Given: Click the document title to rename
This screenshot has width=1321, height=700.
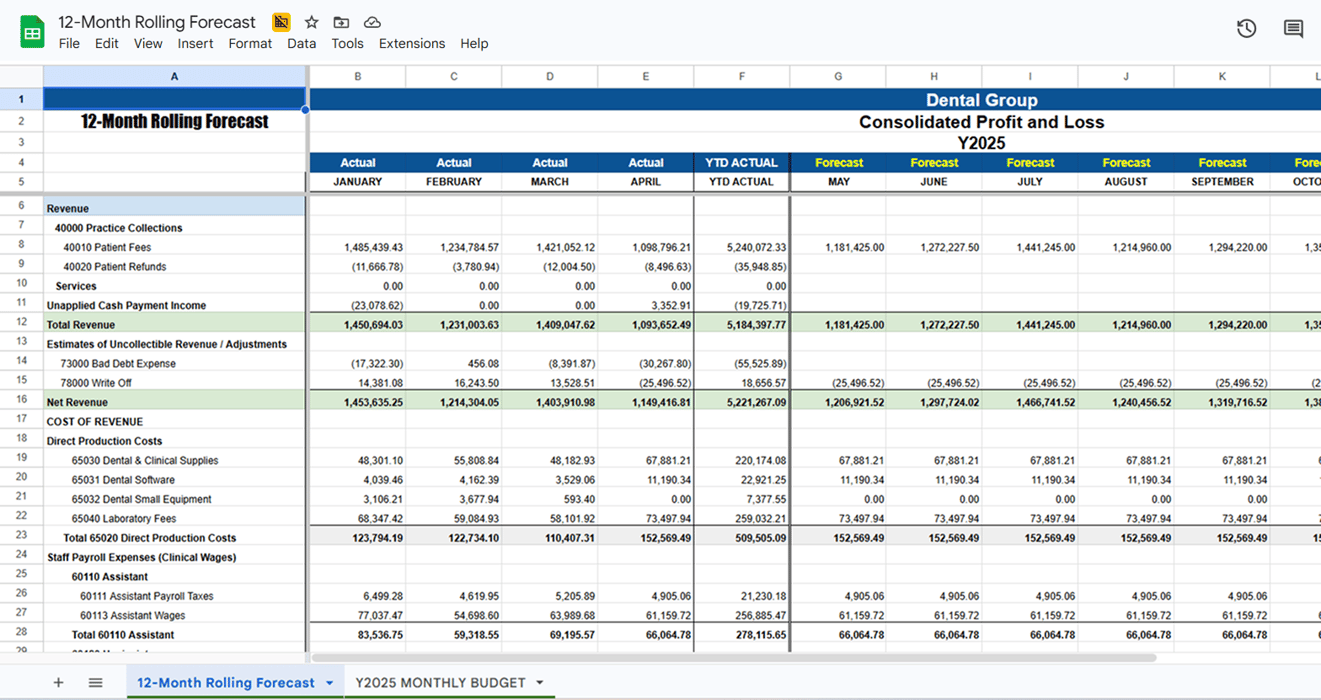Looking at the screenshot, I should (157, 22).
